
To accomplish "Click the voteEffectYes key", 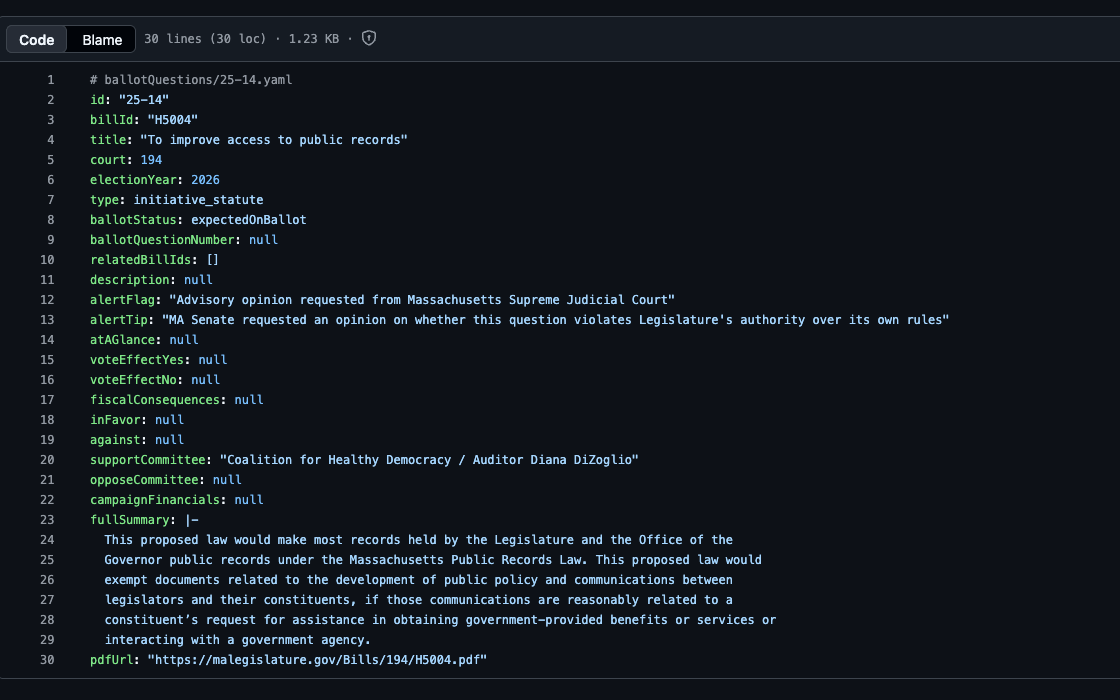I will pyautogui.click(x=136, y=360).
